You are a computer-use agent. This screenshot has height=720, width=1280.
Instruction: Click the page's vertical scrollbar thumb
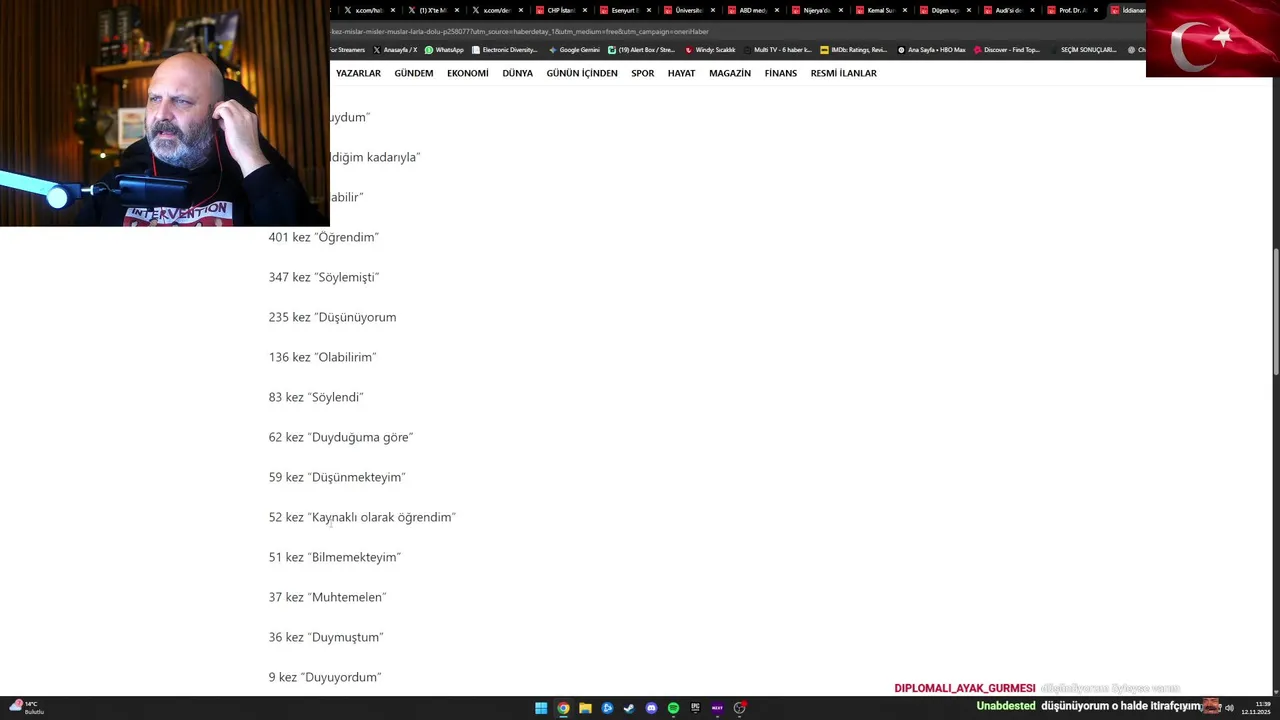tap(1275, 312)
